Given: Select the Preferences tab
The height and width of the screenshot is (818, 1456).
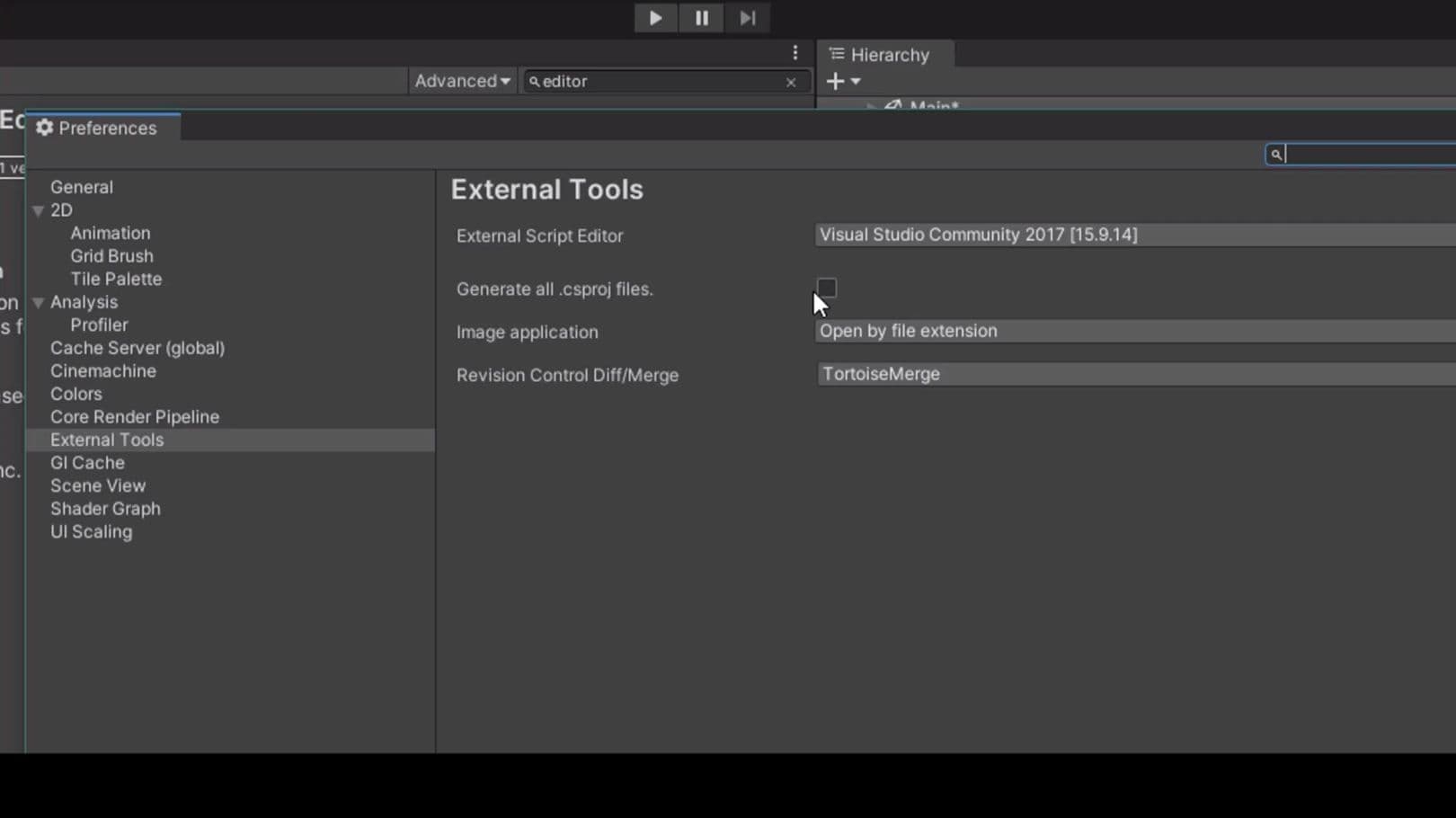Looking at the screenshot, I should tap(106, 128).
